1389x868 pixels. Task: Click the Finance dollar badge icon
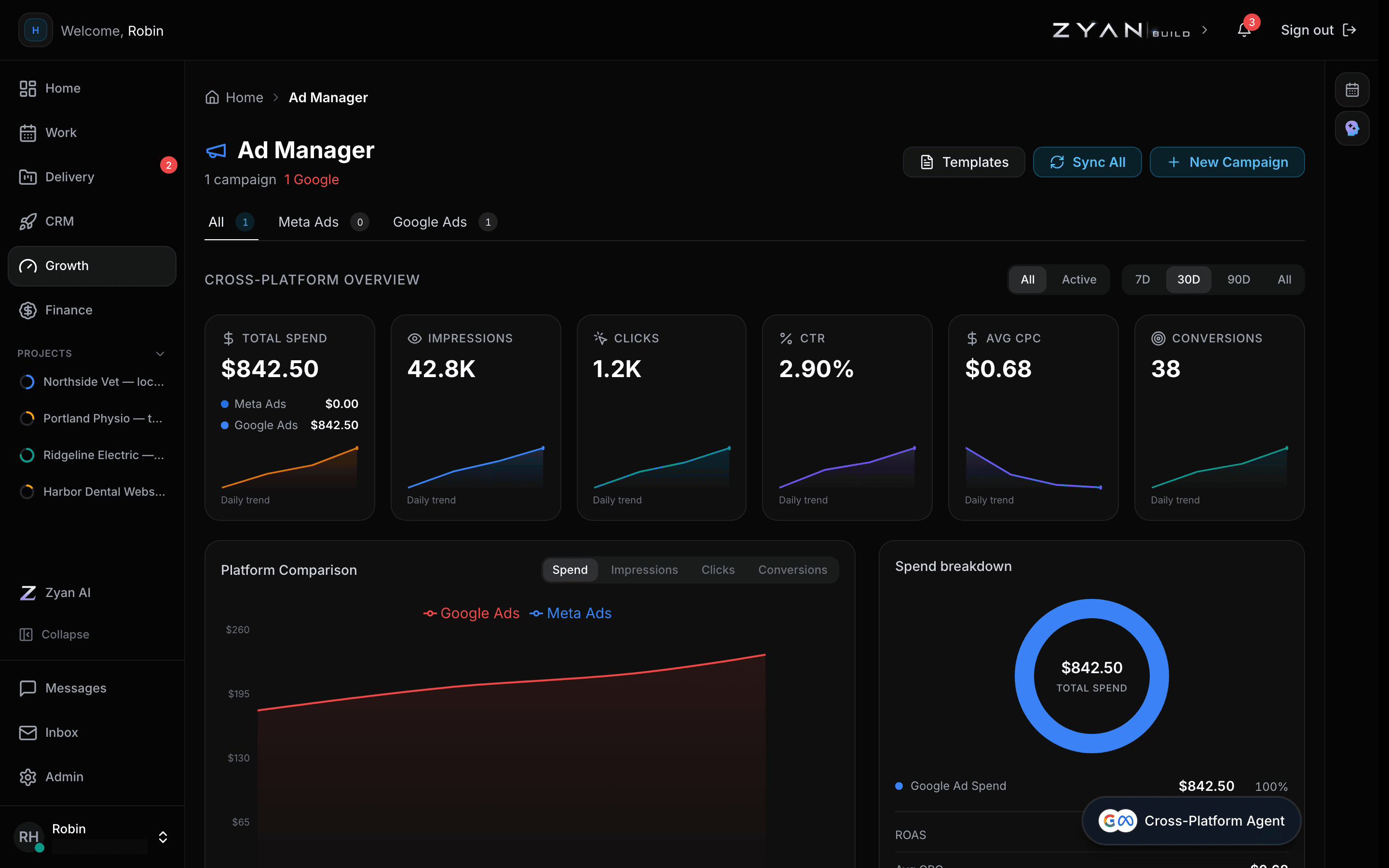[x=27, y=310]
